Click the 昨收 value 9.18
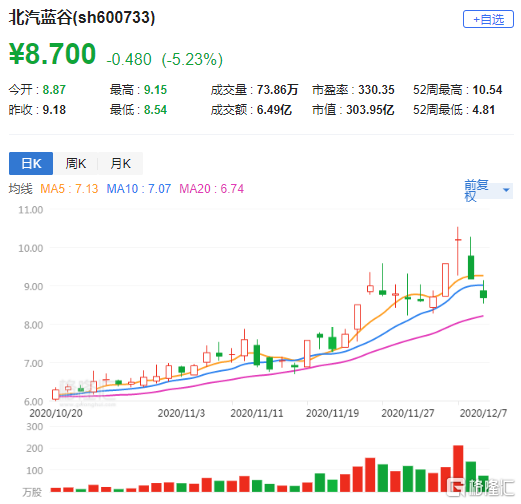Viewport: 521px width, 504px height. coord(54,110)
